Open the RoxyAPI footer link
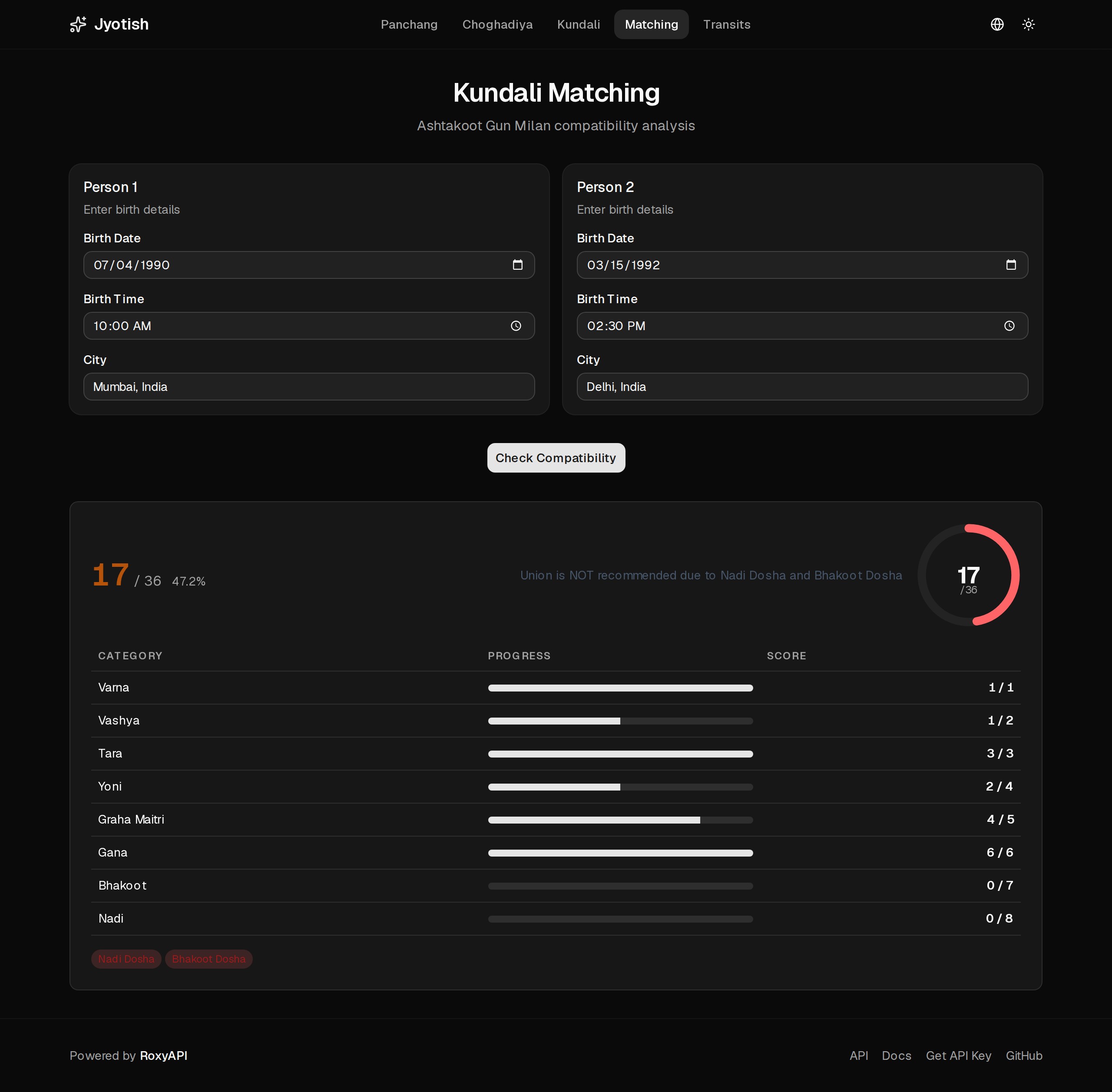Viewport: 1112px width, 1092px height. coord(163,1056)
